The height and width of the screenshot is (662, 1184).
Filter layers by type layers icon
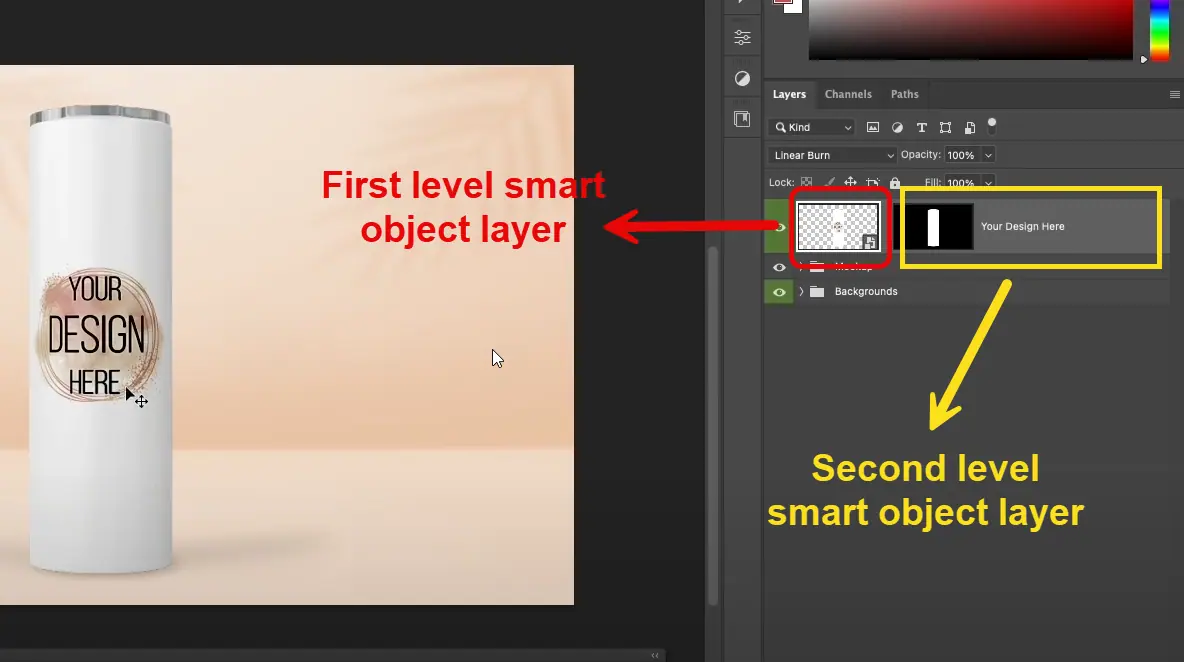tap(921, 128)
